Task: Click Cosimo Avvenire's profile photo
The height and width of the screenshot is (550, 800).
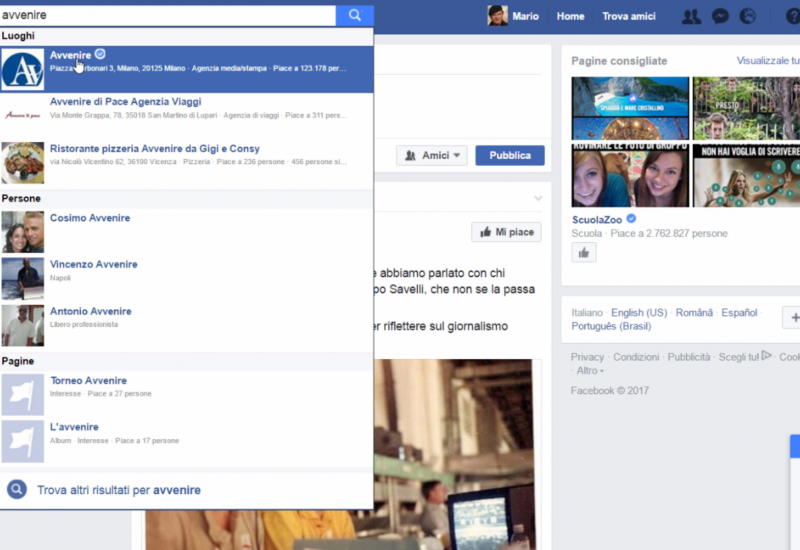Action: coord(22,232)
